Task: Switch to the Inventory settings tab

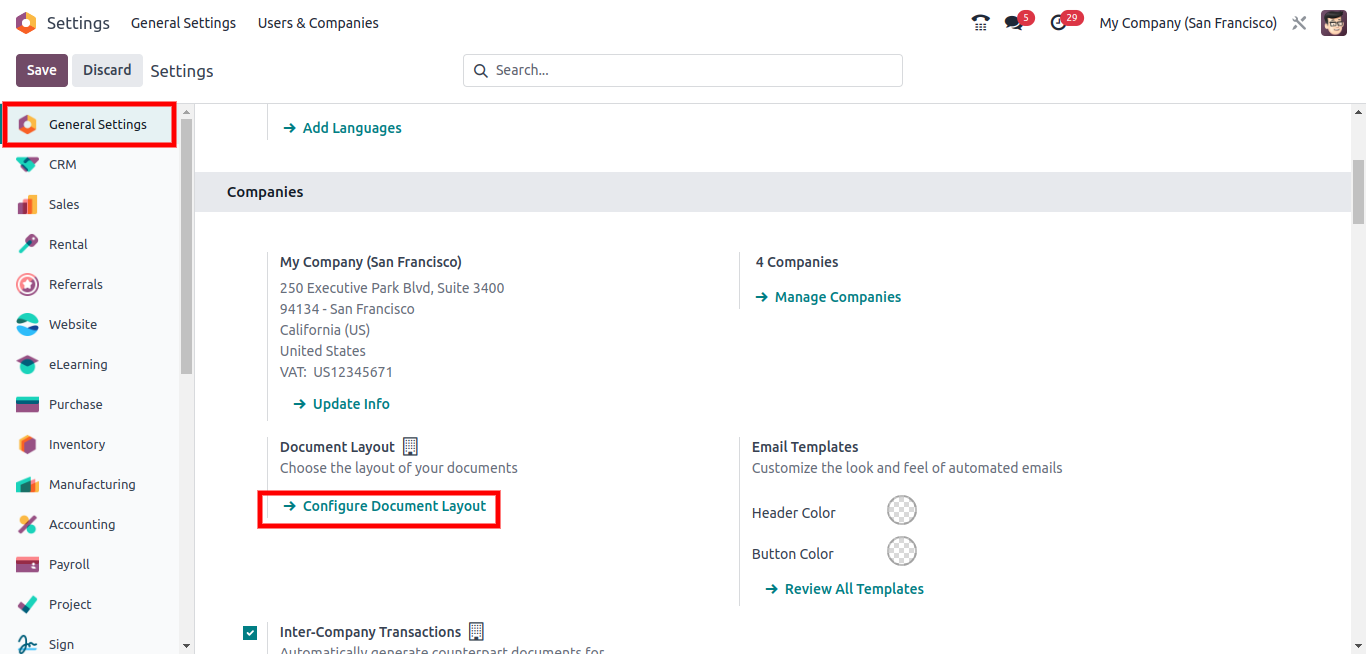Action: [x=90, y=444]
